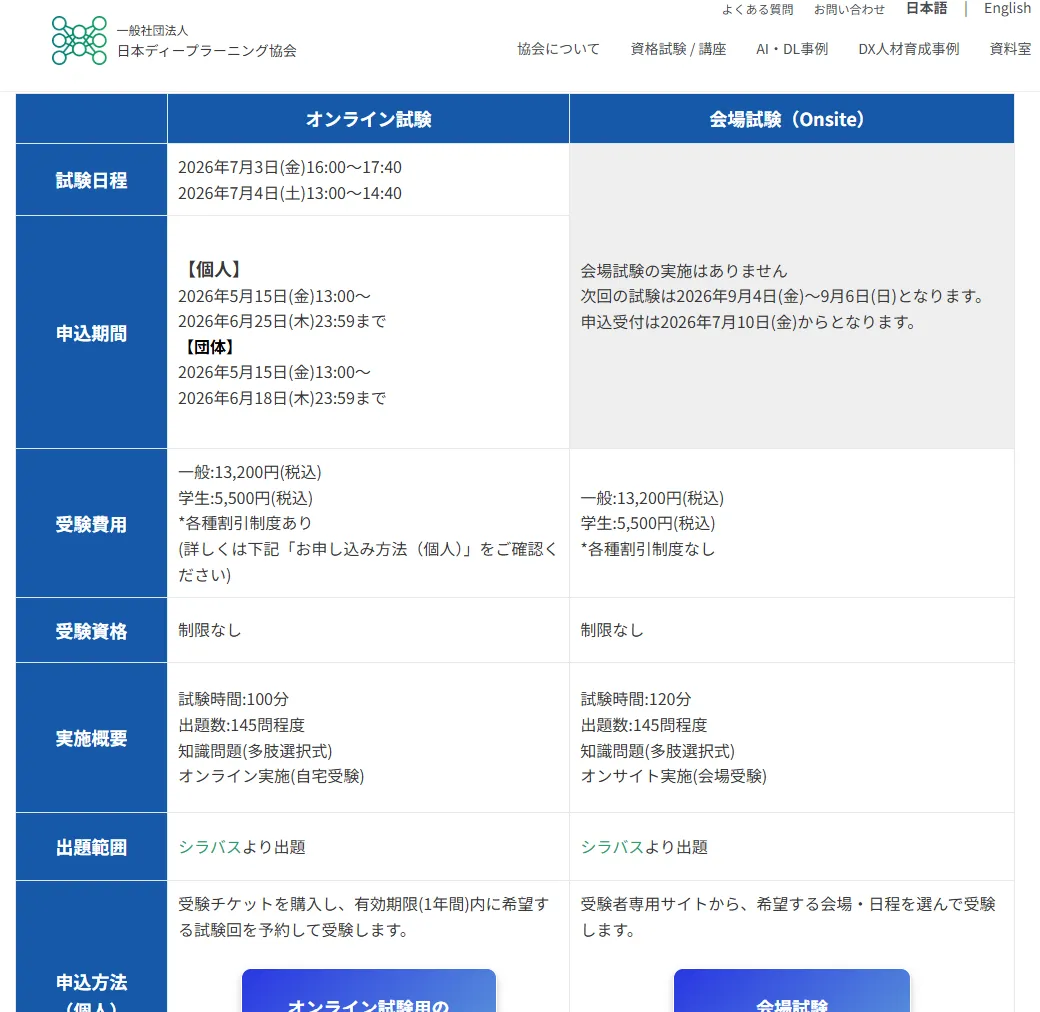Open the DX人材育成事例 menu
Image resolution: width=1040 pixels, height=1012 pixels.
point(909,49)
